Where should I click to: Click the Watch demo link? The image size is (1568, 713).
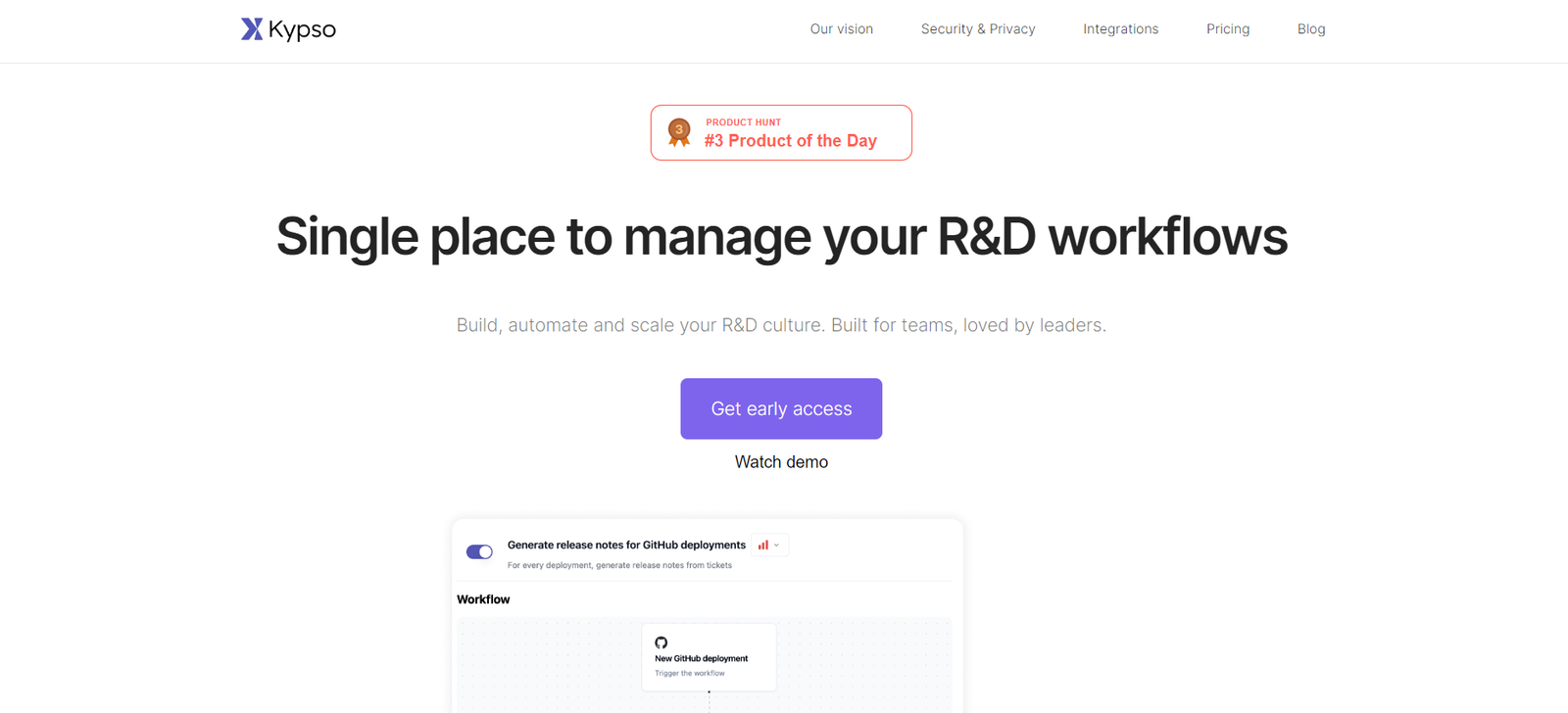(x=781, y=462)
